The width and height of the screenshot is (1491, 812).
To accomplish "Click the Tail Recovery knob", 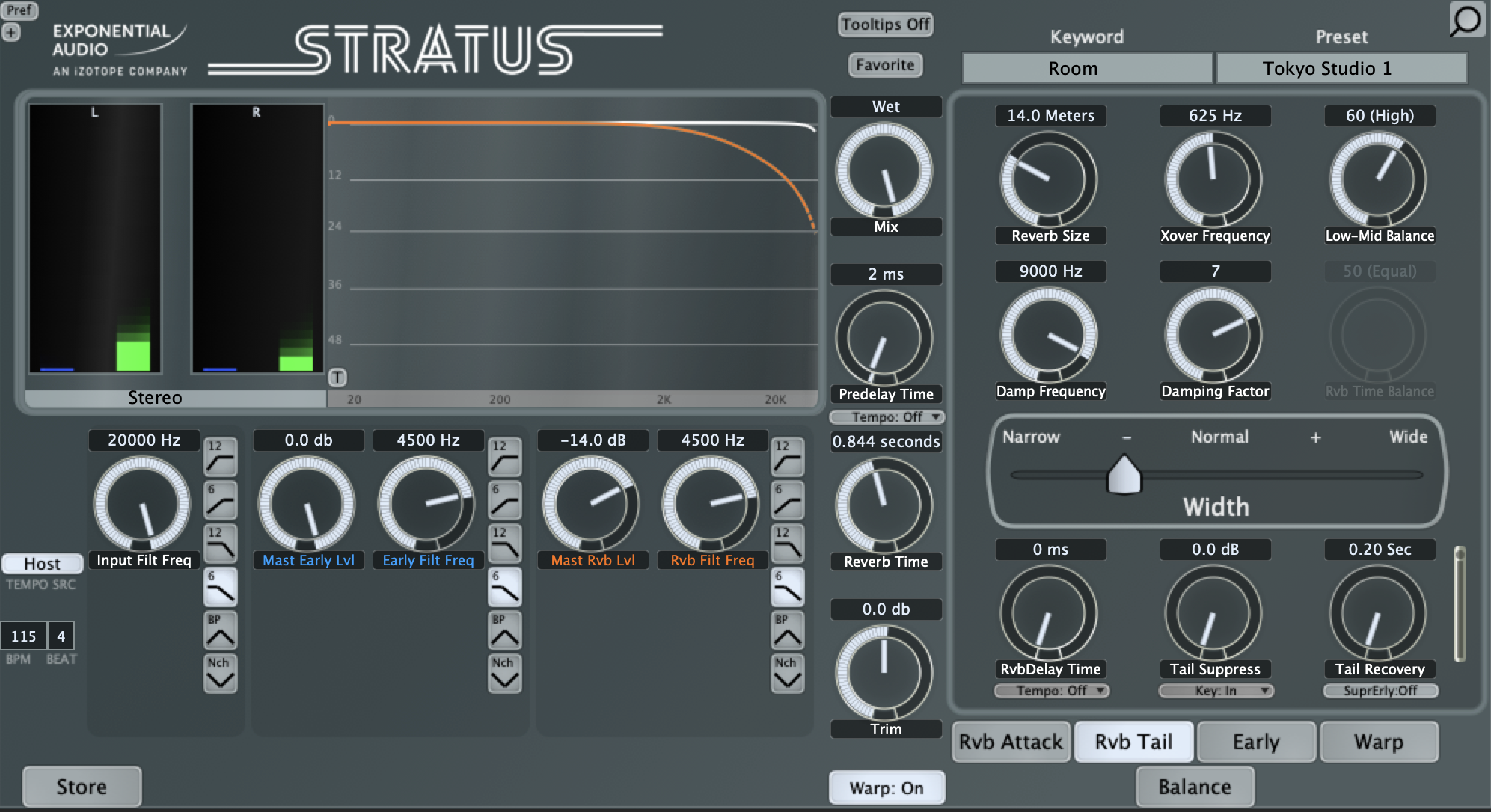I will tap(1378, 613).
